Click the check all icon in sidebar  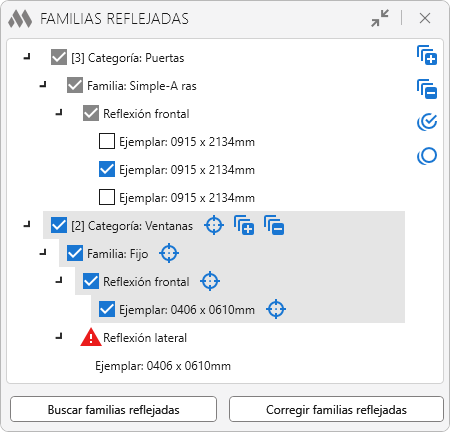427,122
